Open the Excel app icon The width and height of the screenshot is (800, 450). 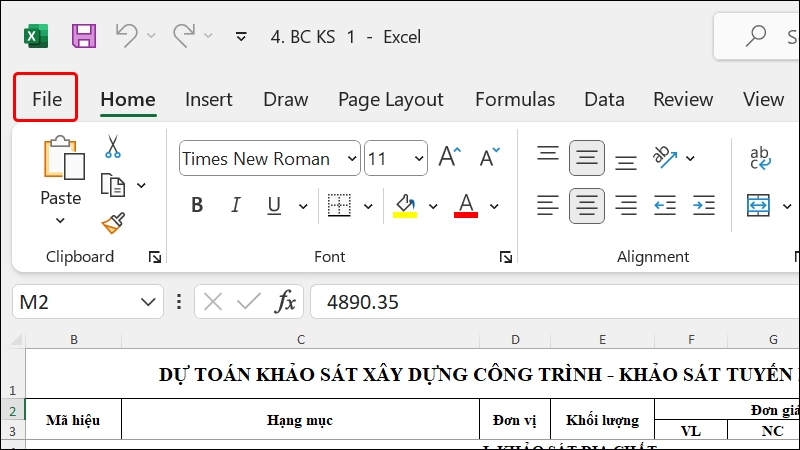(36, 37)
